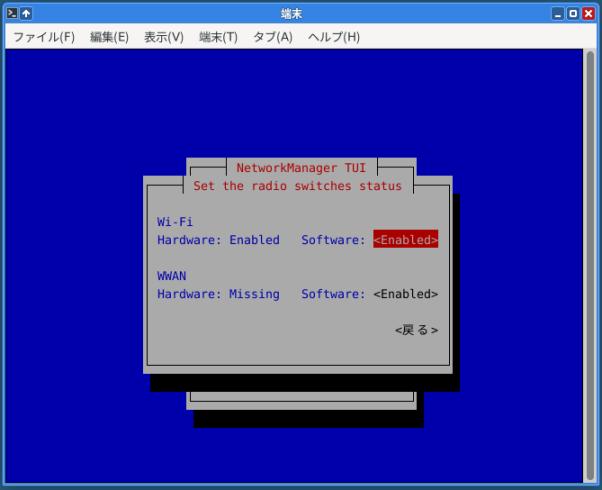Select the <戻る> back button
Screen dimensions: 602x490
pyautogui.click(x=417, y=330)
